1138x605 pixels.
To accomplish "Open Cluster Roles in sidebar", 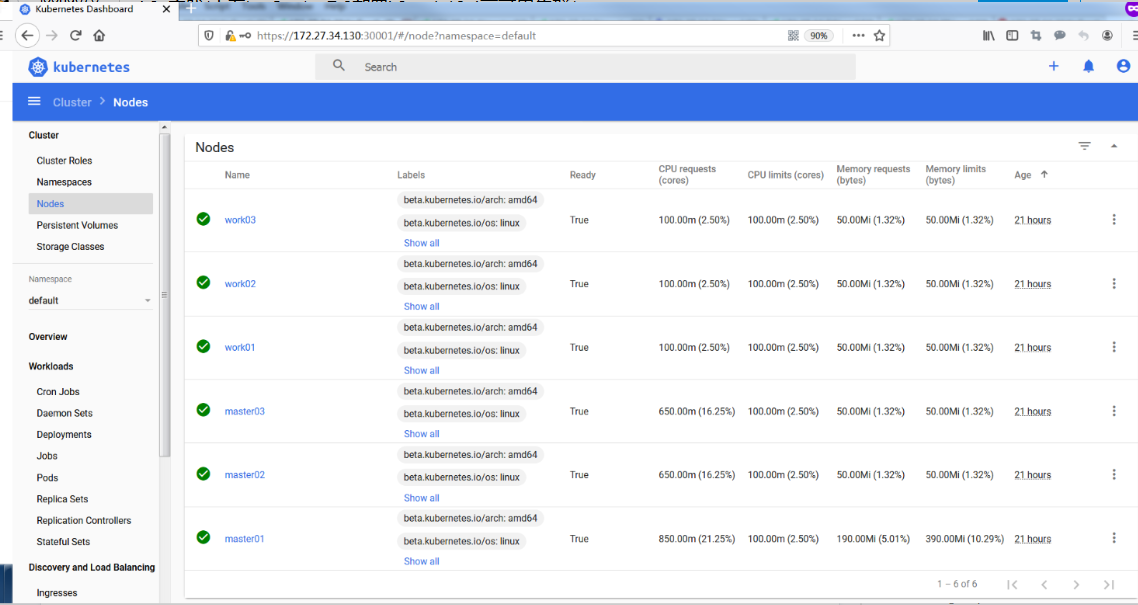I will [65, 160].
